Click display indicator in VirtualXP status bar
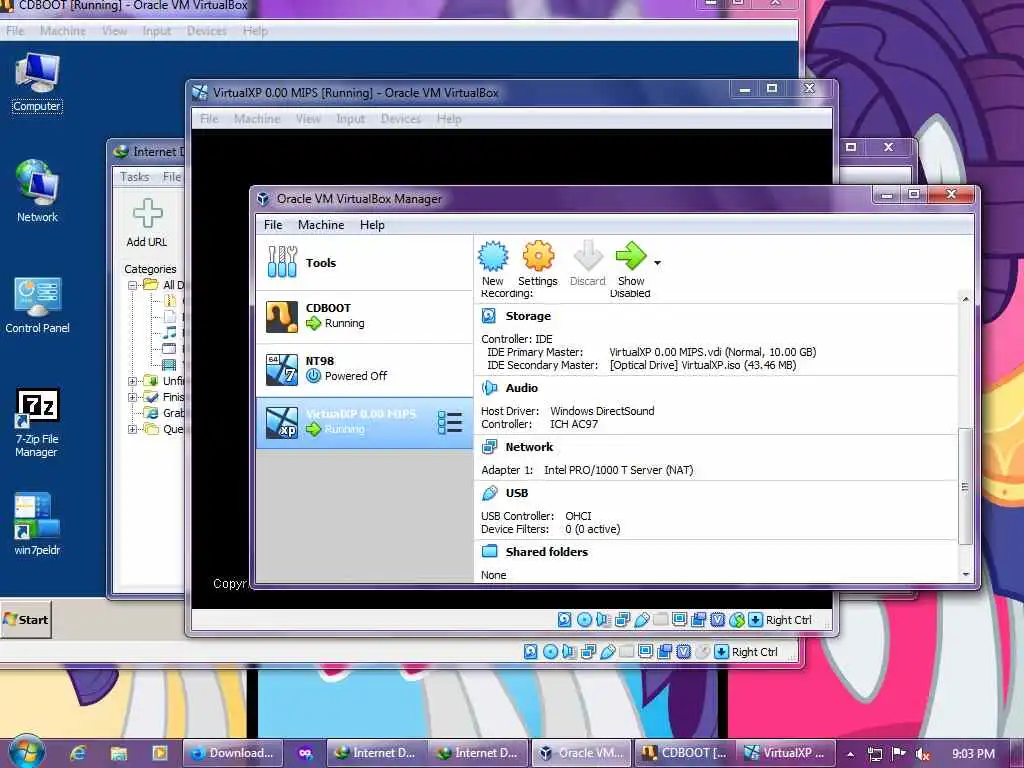Viewport: 1024px width, 768px height. coord(679,618)
